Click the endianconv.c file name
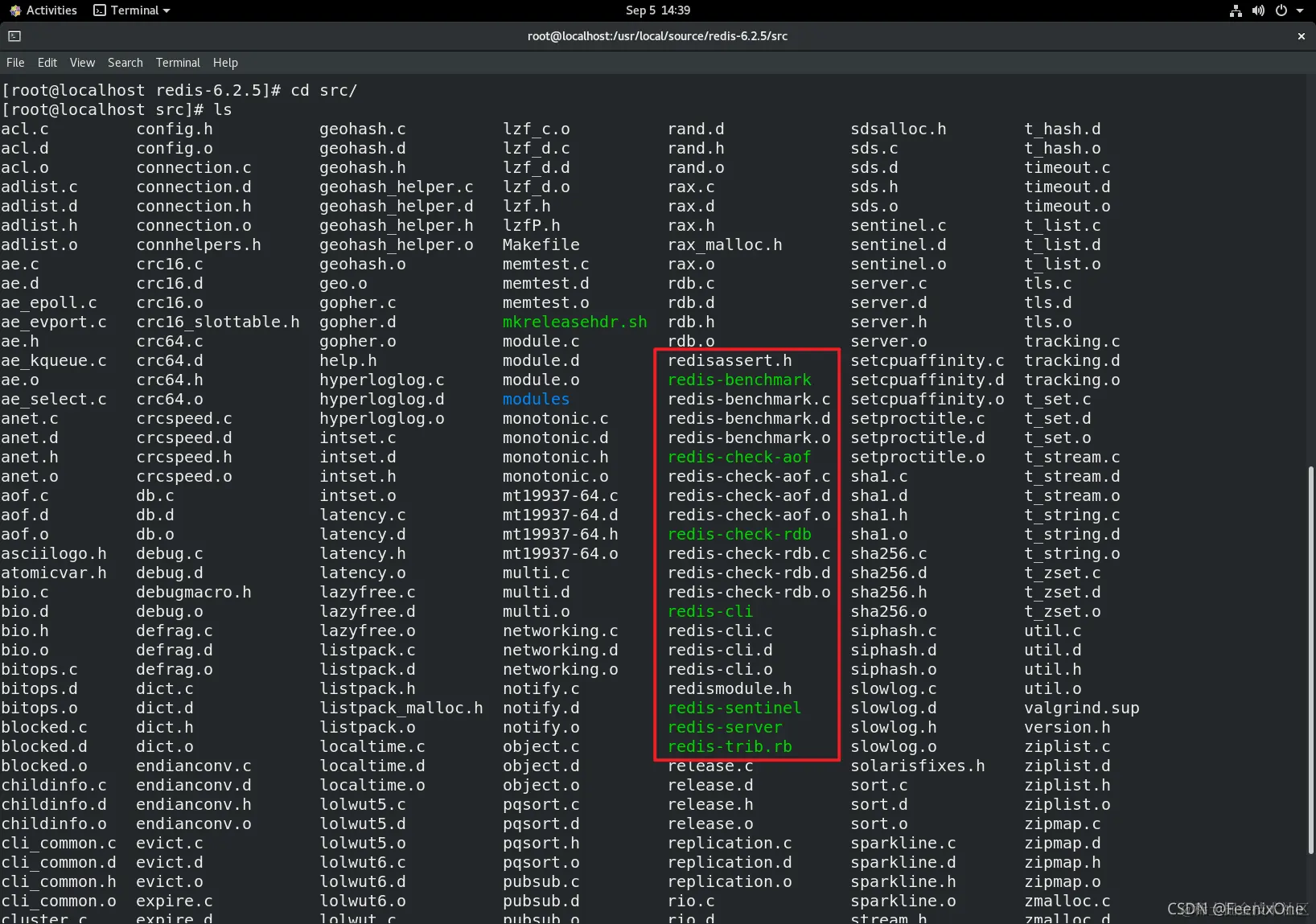Image resolution: width=1316 pixels, height=924 pixels. pyautogui.click(x=193, y=766)
